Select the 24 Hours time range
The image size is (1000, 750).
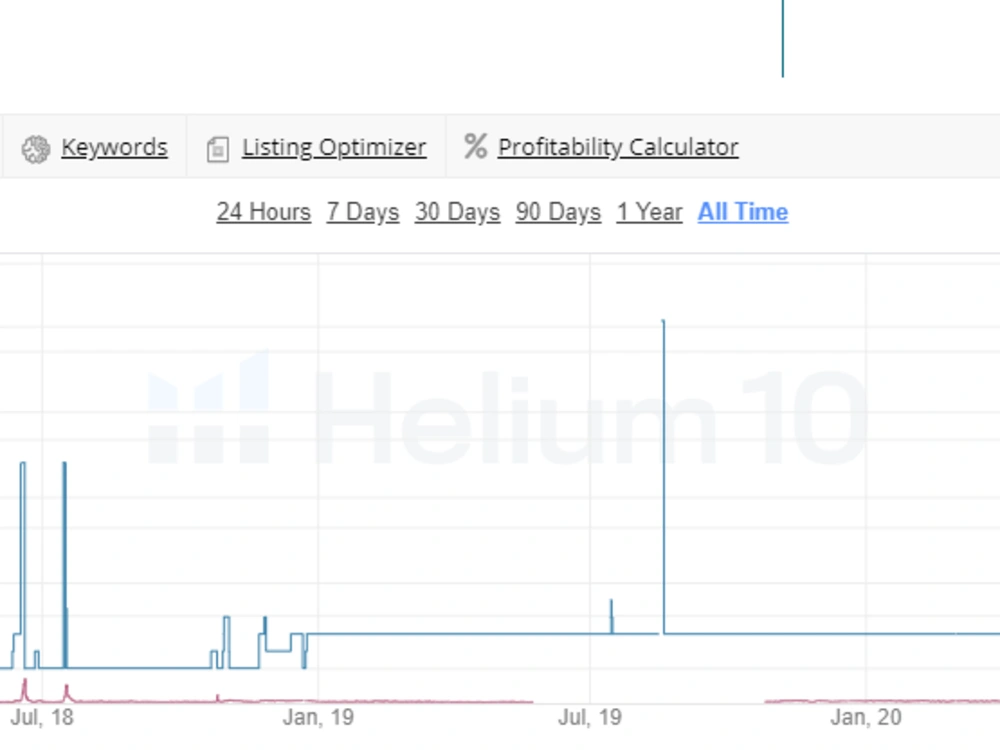(x=263, y=212)
